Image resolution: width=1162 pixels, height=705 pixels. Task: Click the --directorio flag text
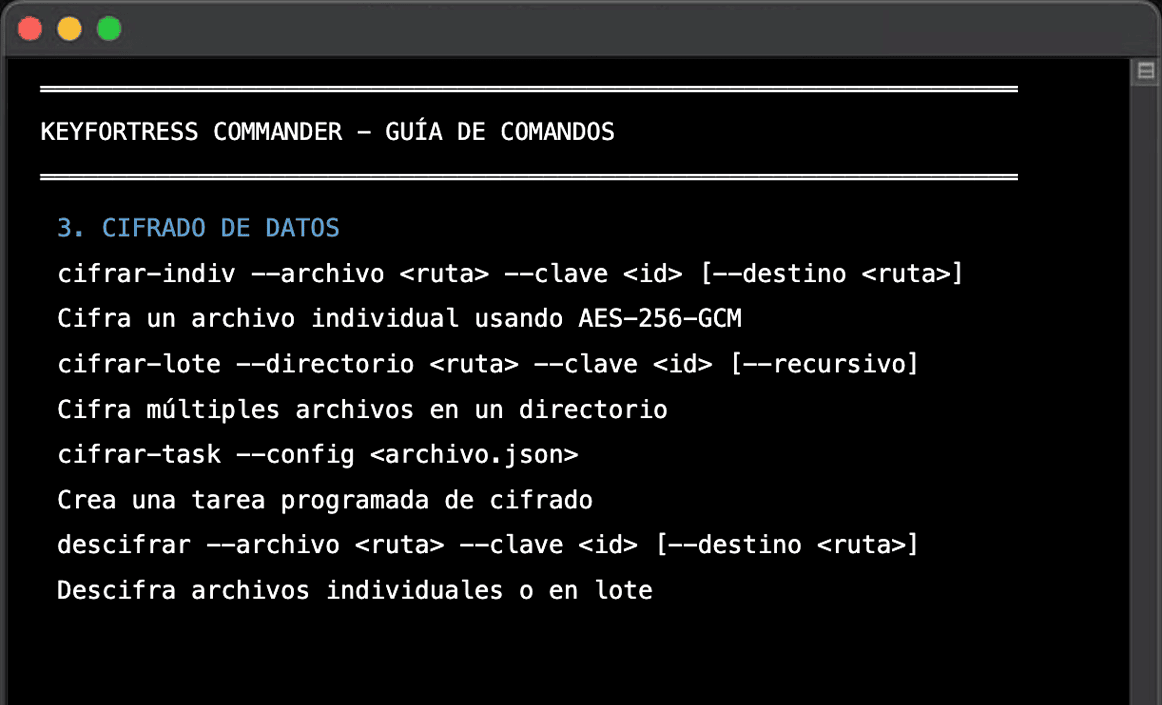click(325, 364)
